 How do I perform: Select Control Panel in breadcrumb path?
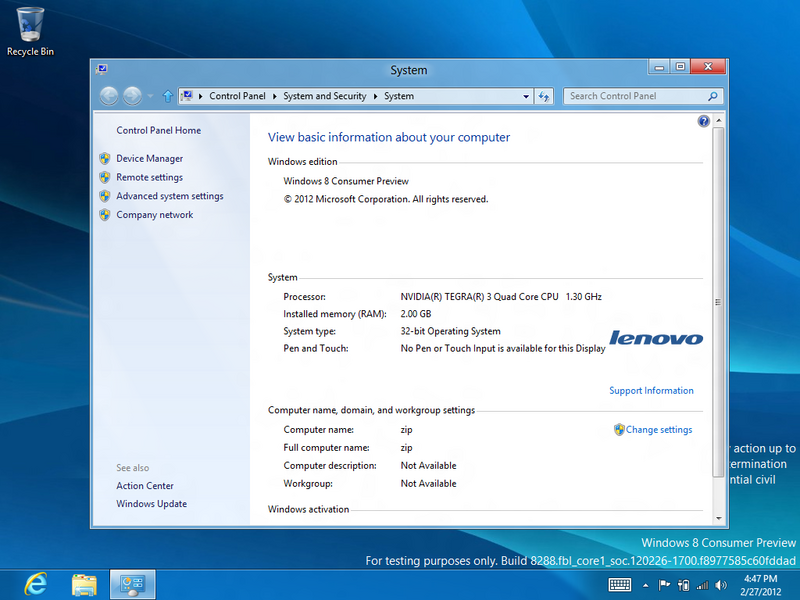pos(237,97)
